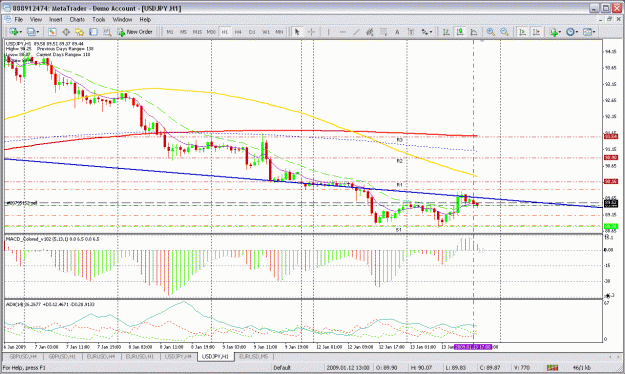The width and height of the screenshot is (625, 374).
Task: Restore the inner chart window
Action: click(x=610, y=19)
